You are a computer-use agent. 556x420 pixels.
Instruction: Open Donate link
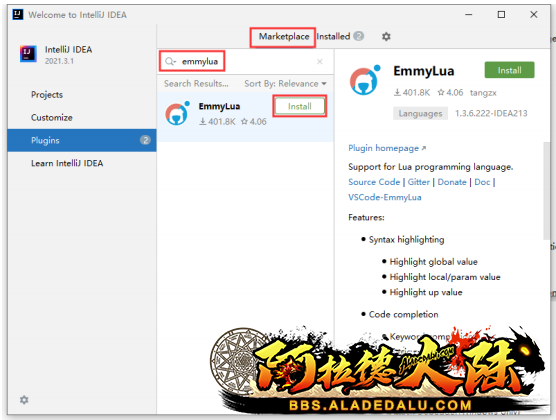click(x=452, y=182)
